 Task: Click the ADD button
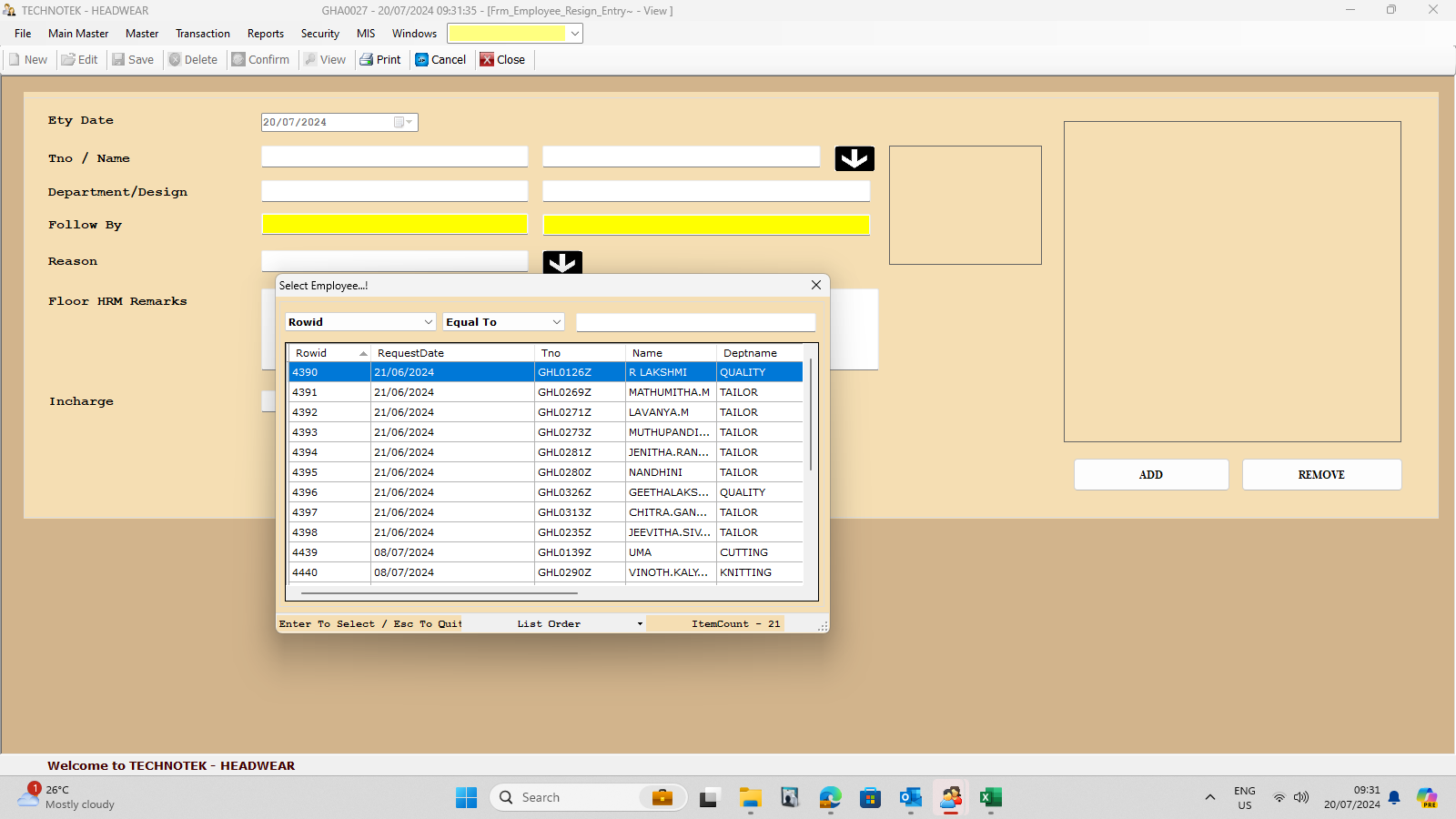point(1150,475)
